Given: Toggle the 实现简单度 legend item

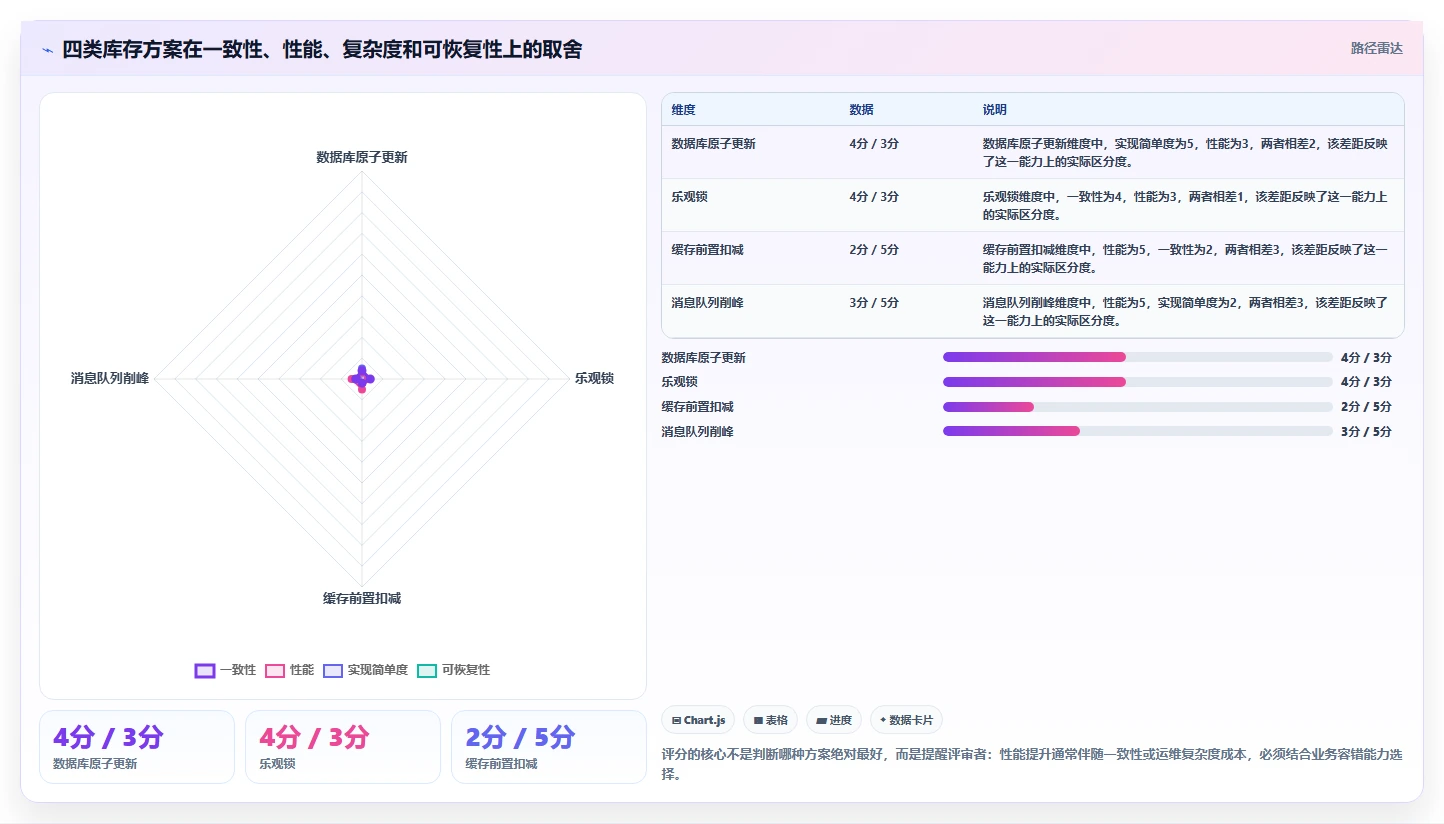Looking at the screenshot, I should click(x=365, y=670).
